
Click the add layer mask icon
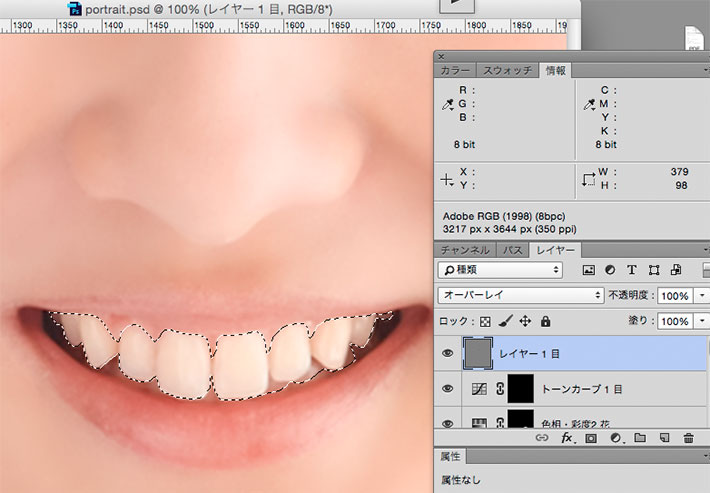coord(590,438)
